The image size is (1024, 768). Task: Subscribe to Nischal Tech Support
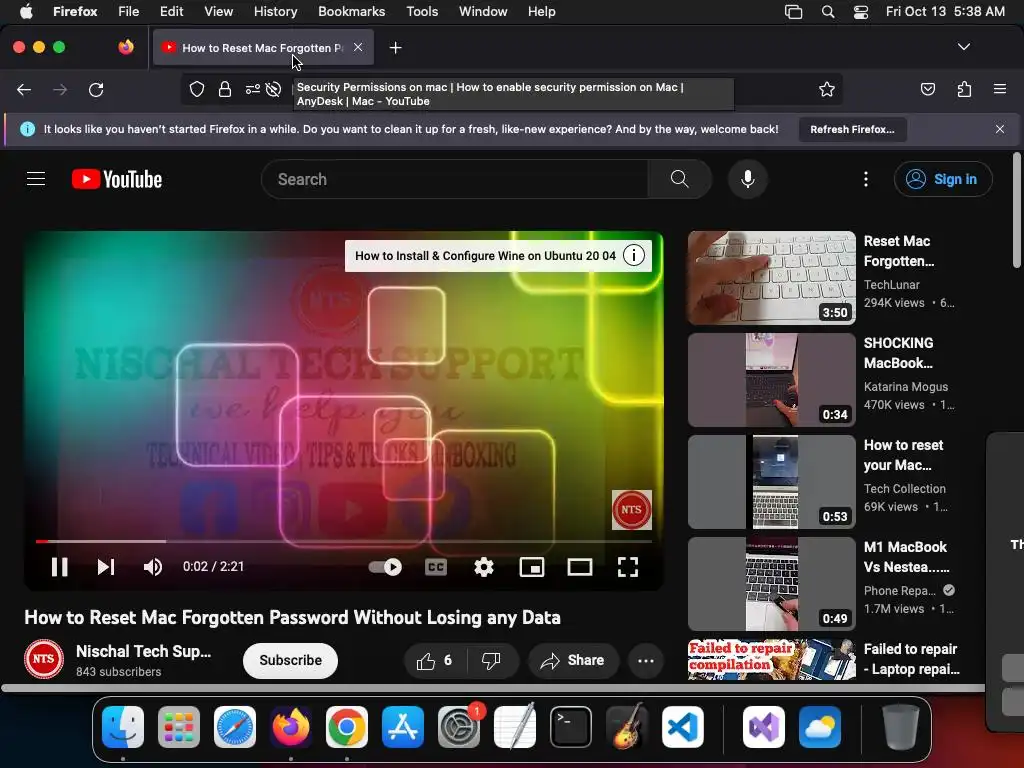[290, 660]
